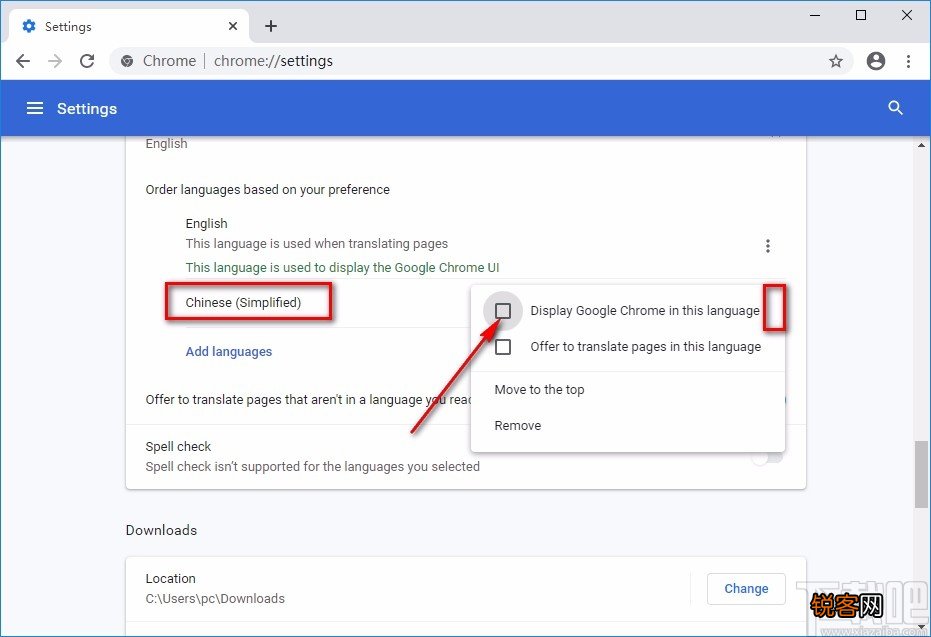The image size is (931, 637).
Task: Reload the Settings page
Action: point(87,61)
